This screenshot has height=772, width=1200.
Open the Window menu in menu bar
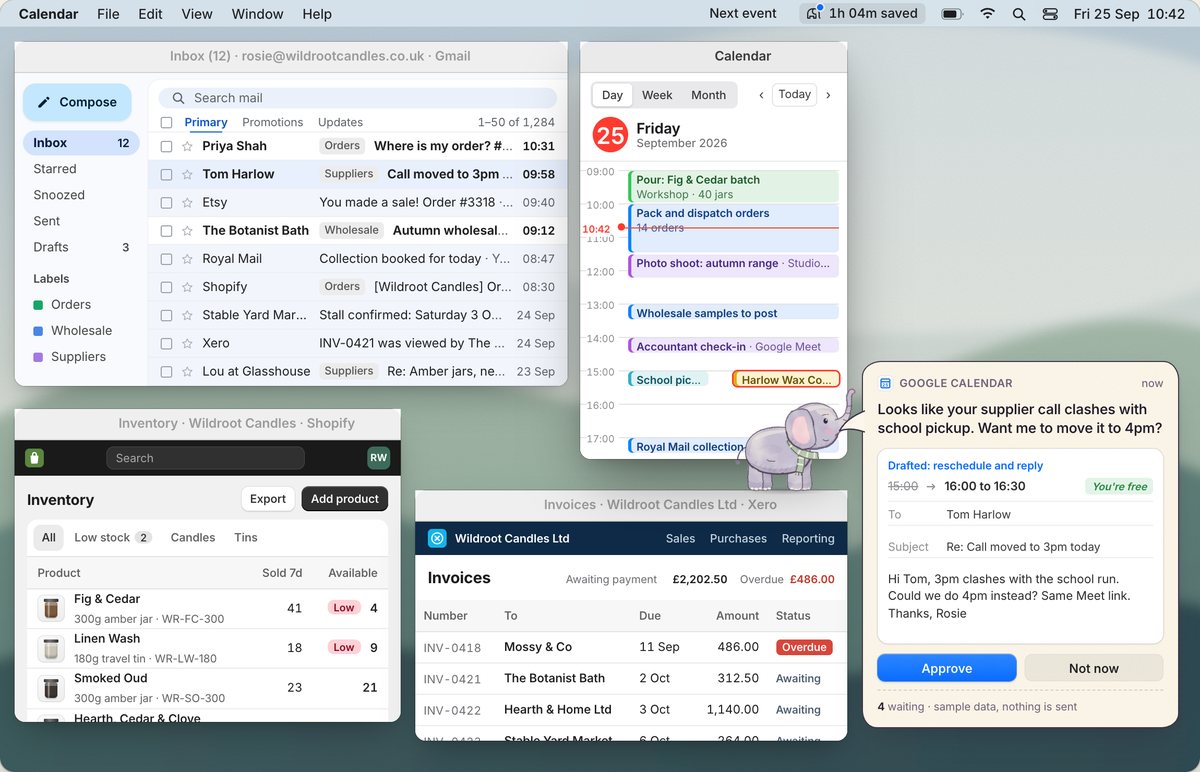257,14
